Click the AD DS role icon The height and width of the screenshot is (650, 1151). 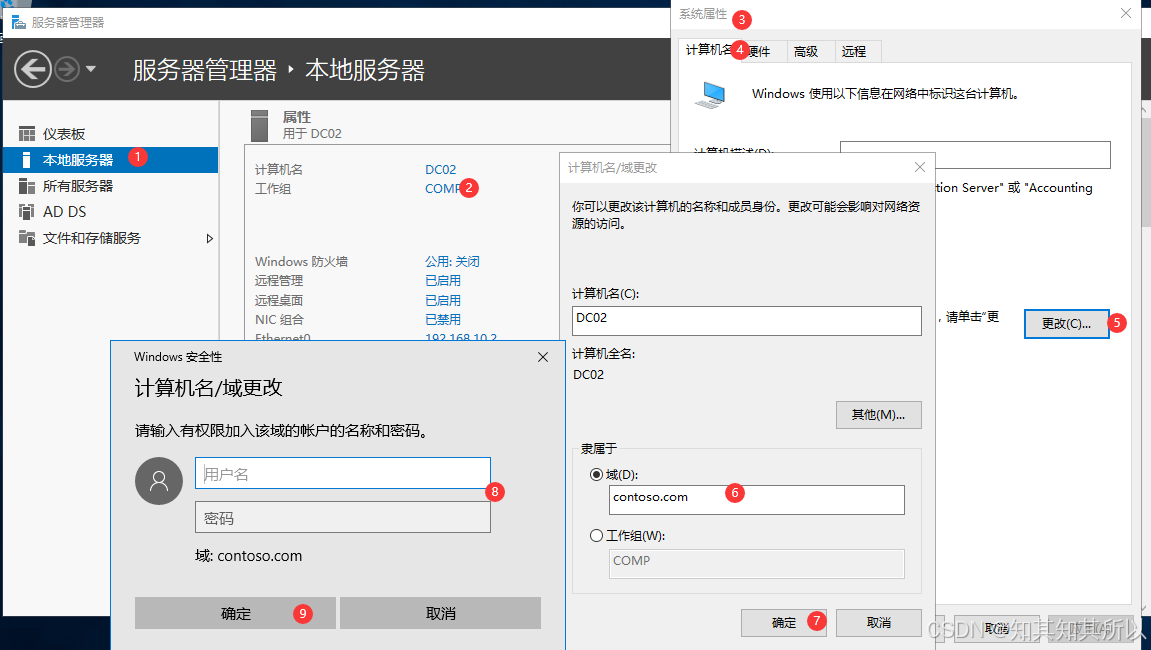[27, 212]
